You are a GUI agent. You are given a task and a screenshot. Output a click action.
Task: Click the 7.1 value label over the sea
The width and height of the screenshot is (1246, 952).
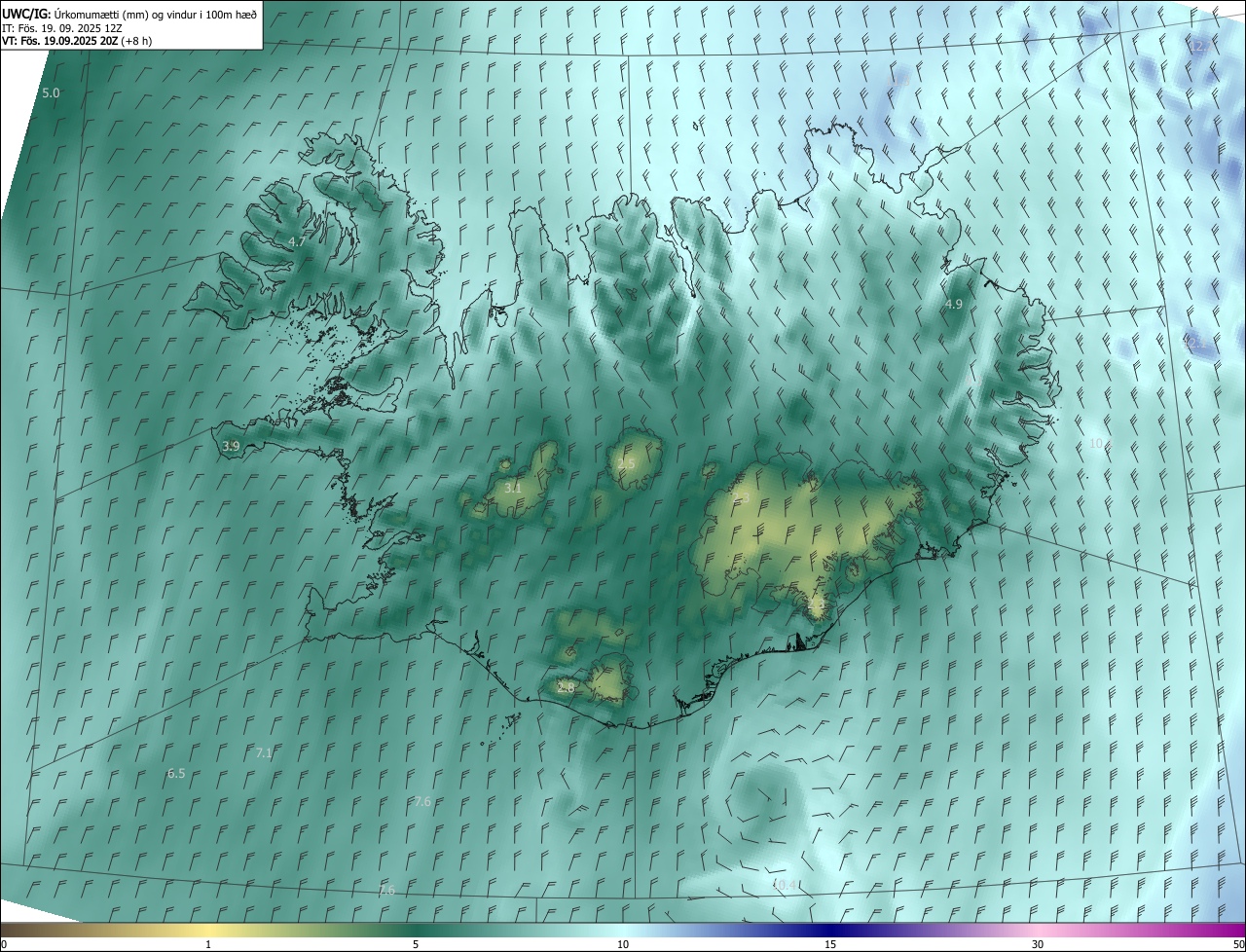pos(264,753)
